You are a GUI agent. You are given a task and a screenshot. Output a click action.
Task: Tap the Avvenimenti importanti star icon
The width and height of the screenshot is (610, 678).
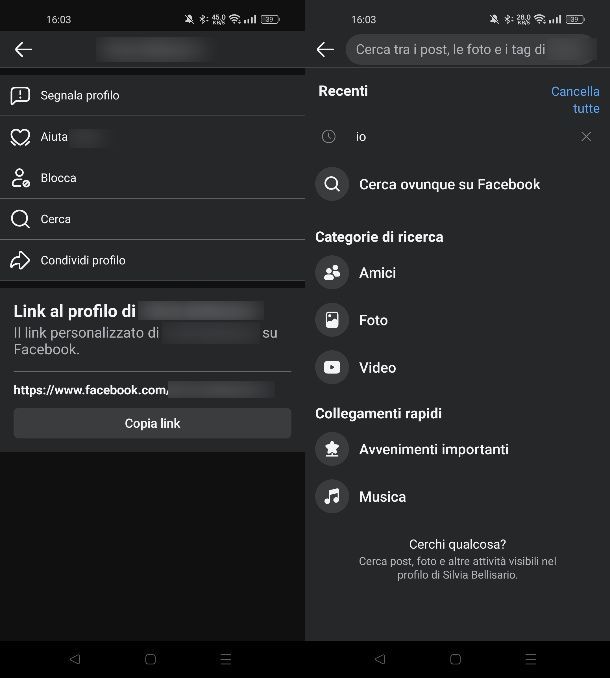(x=332, y=449)
